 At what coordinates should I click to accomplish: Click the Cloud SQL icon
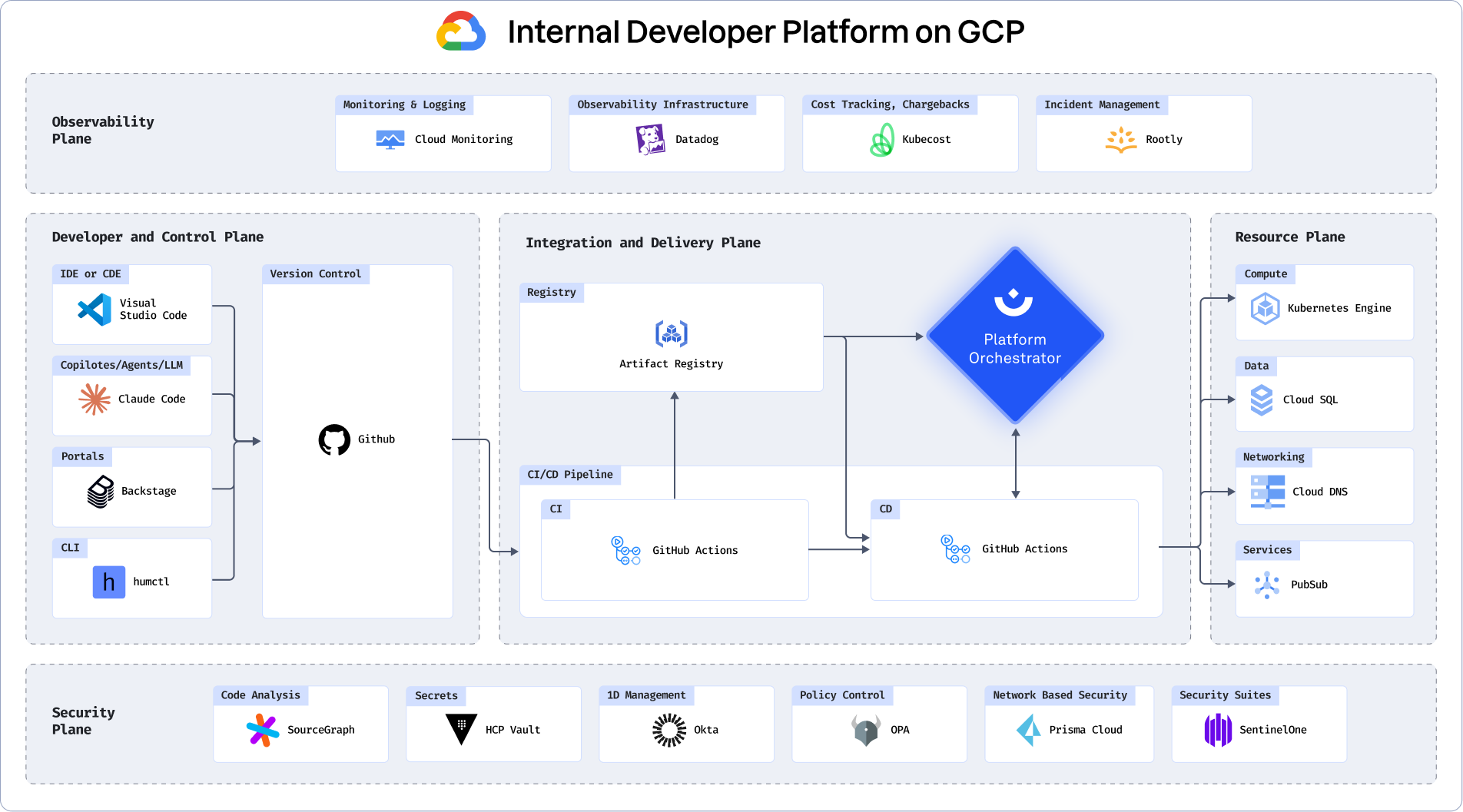pyautogui.click(x=1262, y=400)
